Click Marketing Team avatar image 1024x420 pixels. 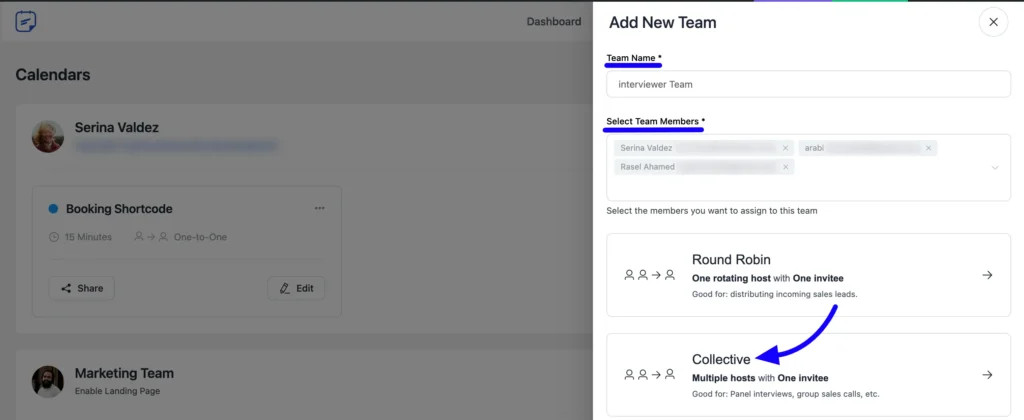47,381
